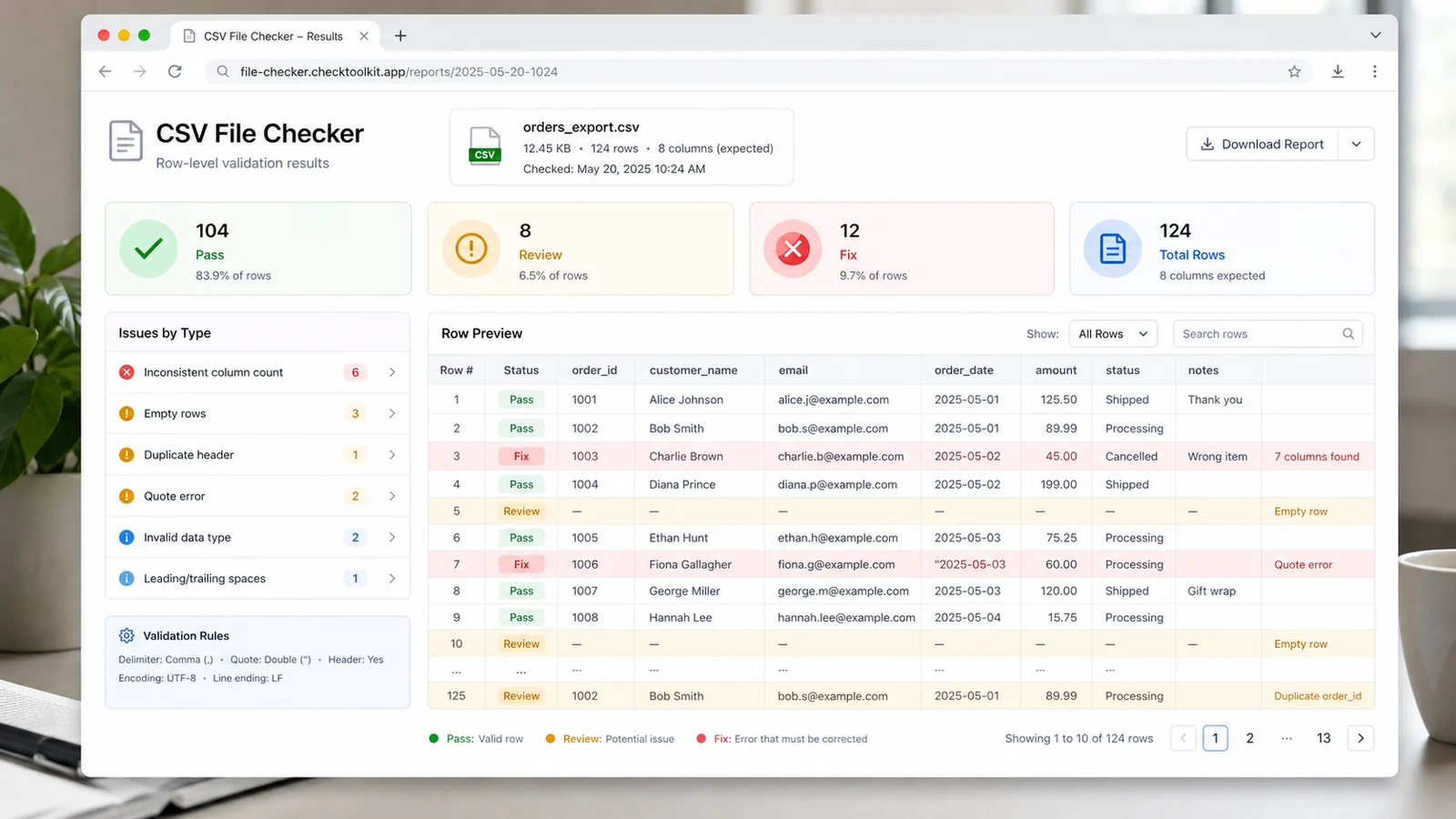Click the green Pass checkmark icon
This screenshot has width=1456, height=819.
148,248
